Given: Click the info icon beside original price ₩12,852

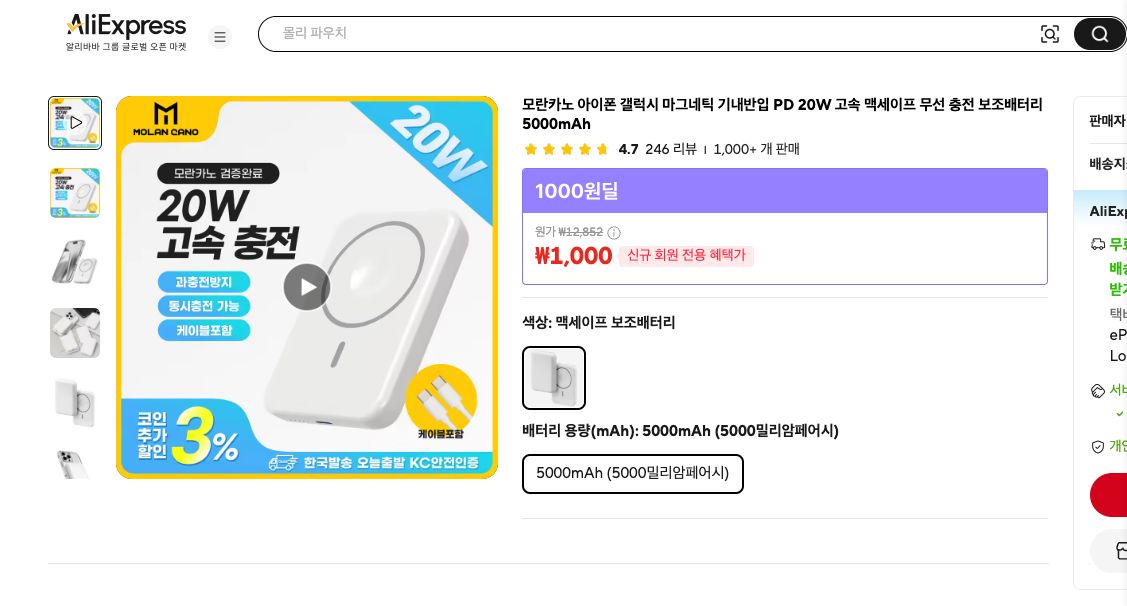Looking at the screenshot, I should 613,232.
